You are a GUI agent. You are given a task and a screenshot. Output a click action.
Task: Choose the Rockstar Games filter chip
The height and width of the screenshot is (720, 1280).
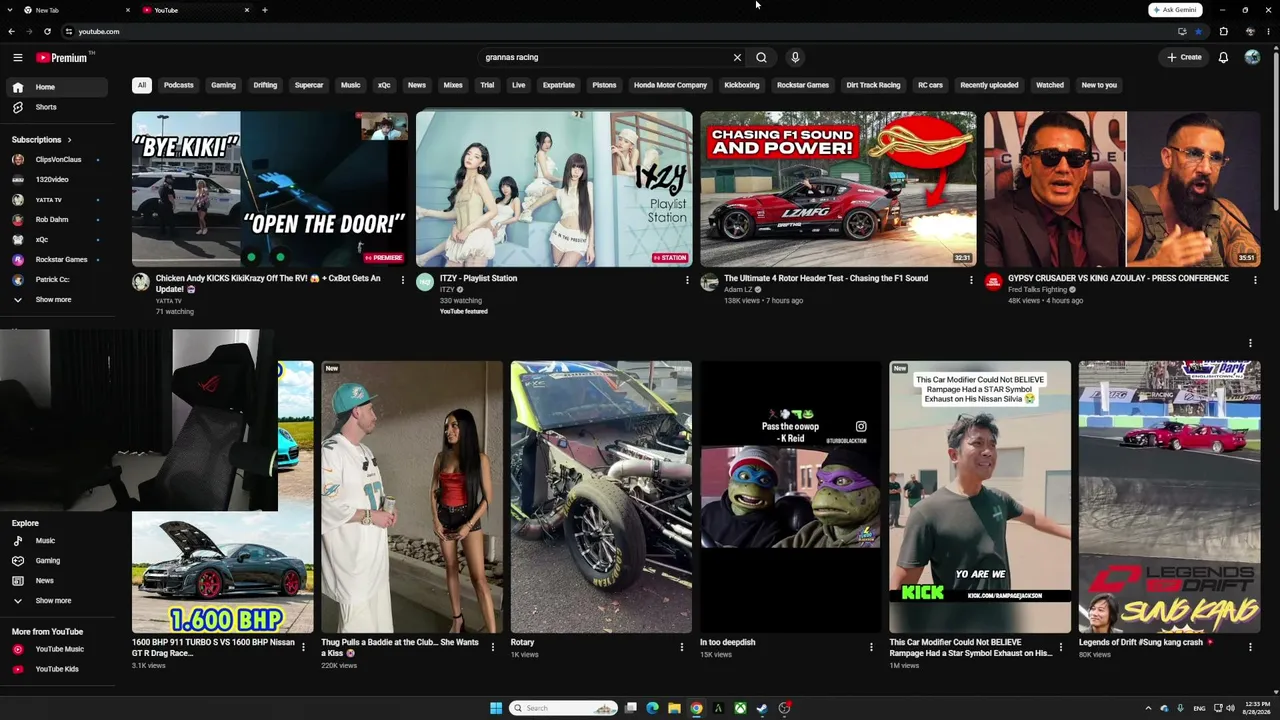[803, 85]
